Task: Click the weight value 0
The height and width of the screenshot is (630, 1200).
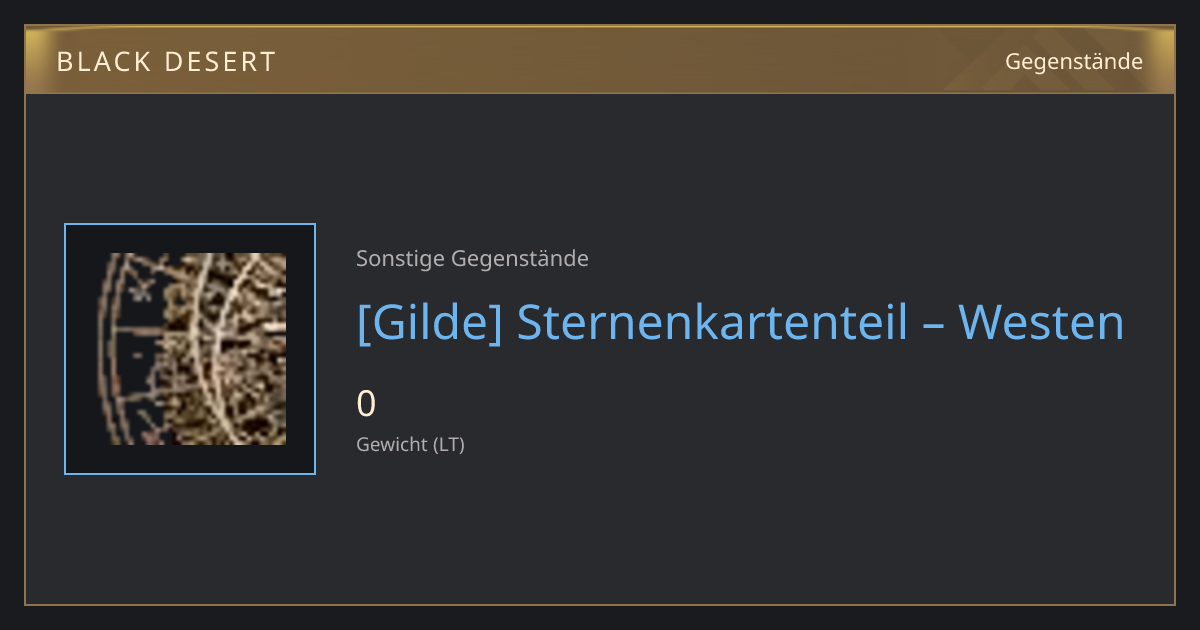Action: (x=366, y=404)
